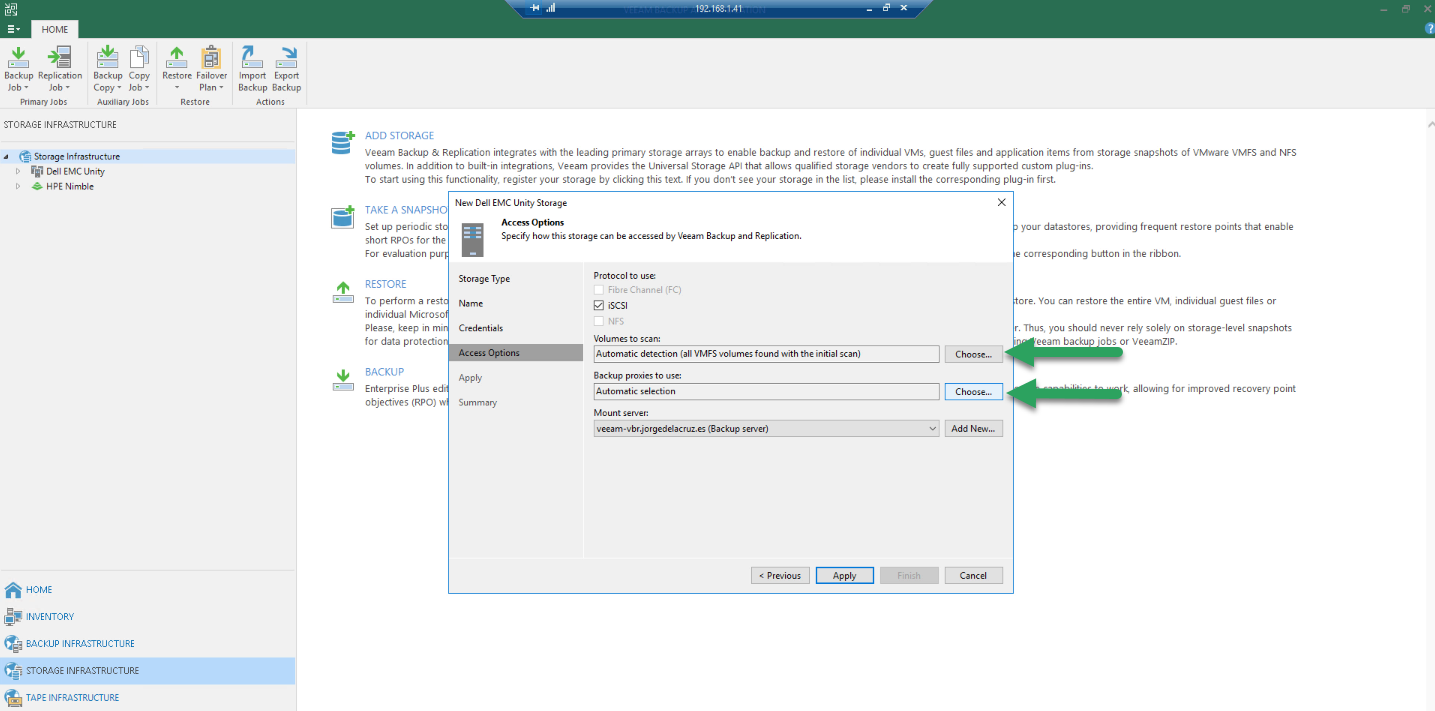Screen dimensions: 1435x711
Task: Expand the Dell EMC Unity tree node
Action: pyautogui.click(x=18, y=171)
